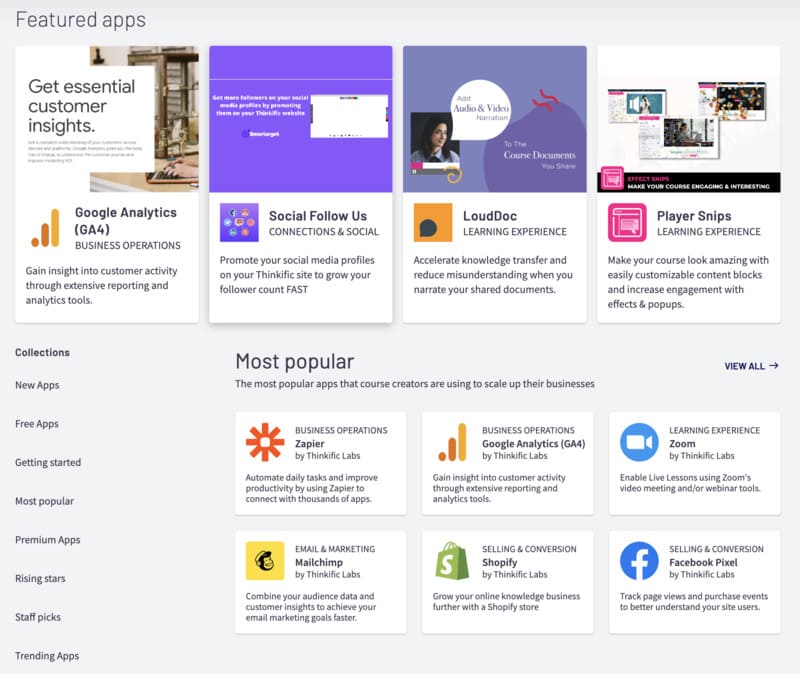This screenshot has width=800, height=674.
Task: Open the Player Snips banner image
Action: 689,119
